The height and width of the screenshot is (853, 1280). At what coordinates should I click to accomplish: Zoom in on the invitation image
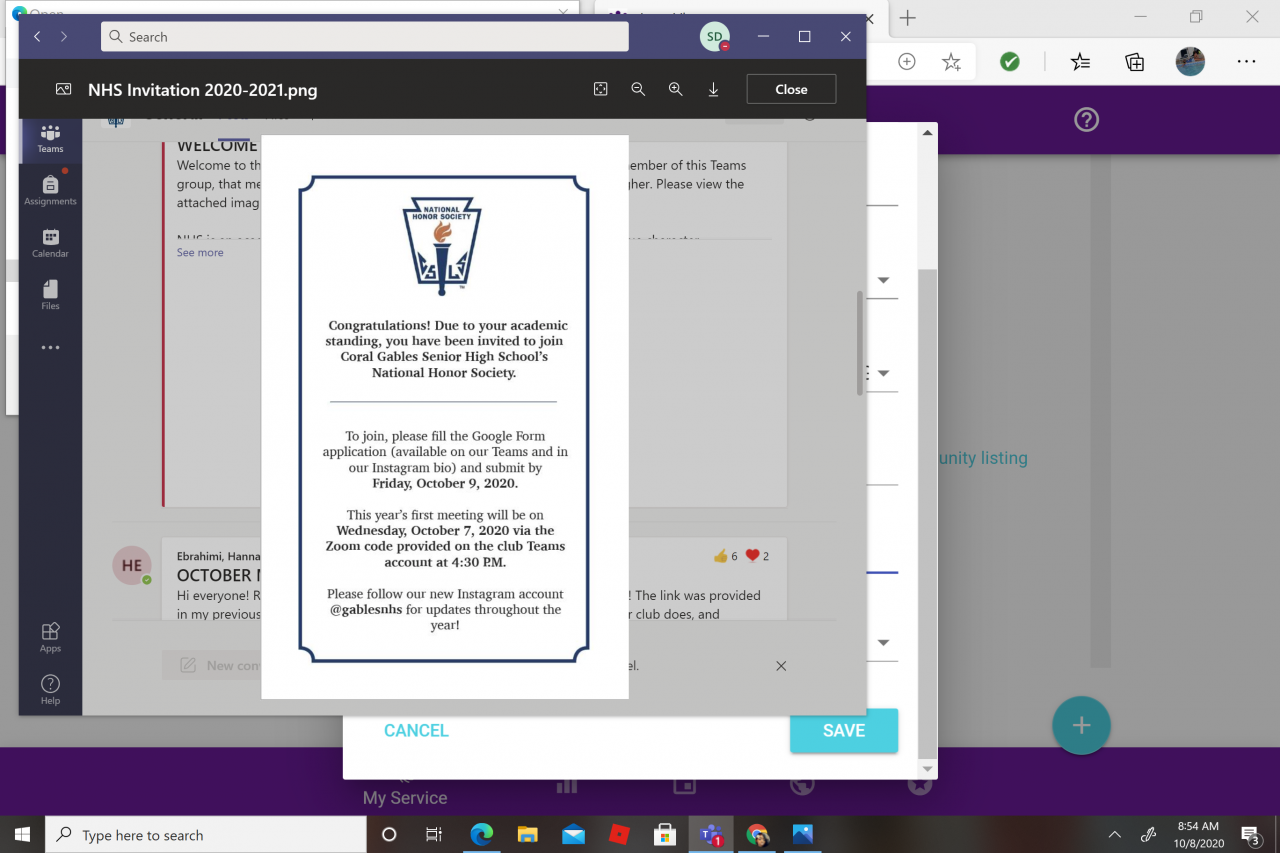(676, 89)
